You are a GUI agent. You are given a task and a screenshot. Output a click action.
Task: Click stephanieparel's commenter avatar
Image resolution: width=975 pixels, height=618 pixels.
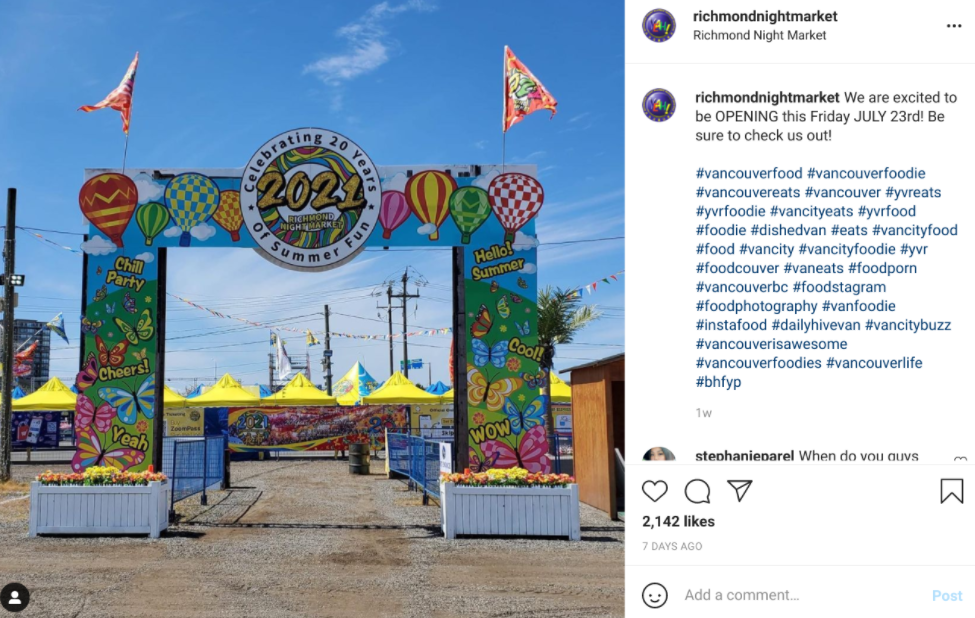658,454
